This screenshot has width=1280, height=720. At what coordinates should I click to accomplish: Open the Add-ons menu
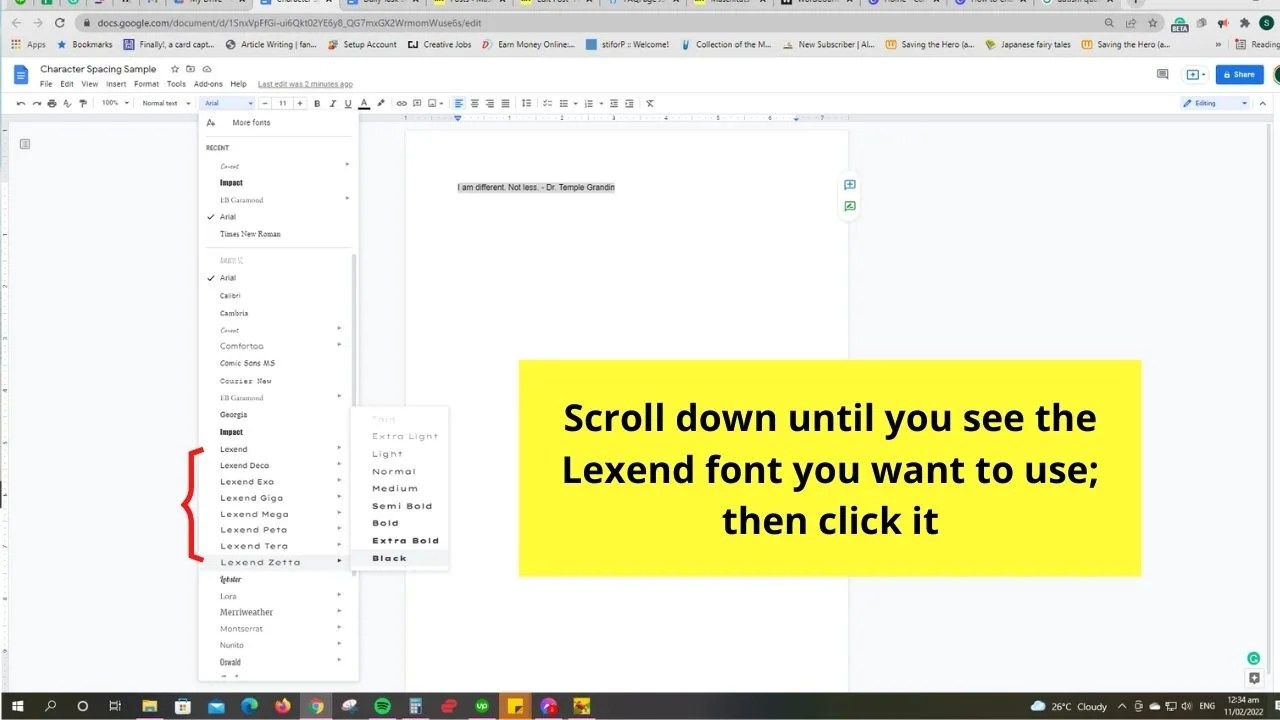(x=208, y=84)
